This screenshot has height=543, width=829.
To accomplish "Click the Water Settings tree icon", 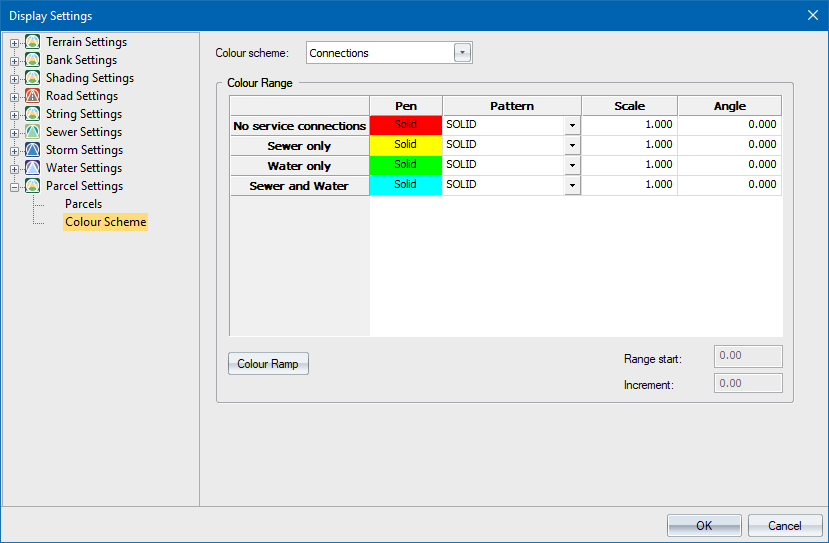I will tap(33, 168).
